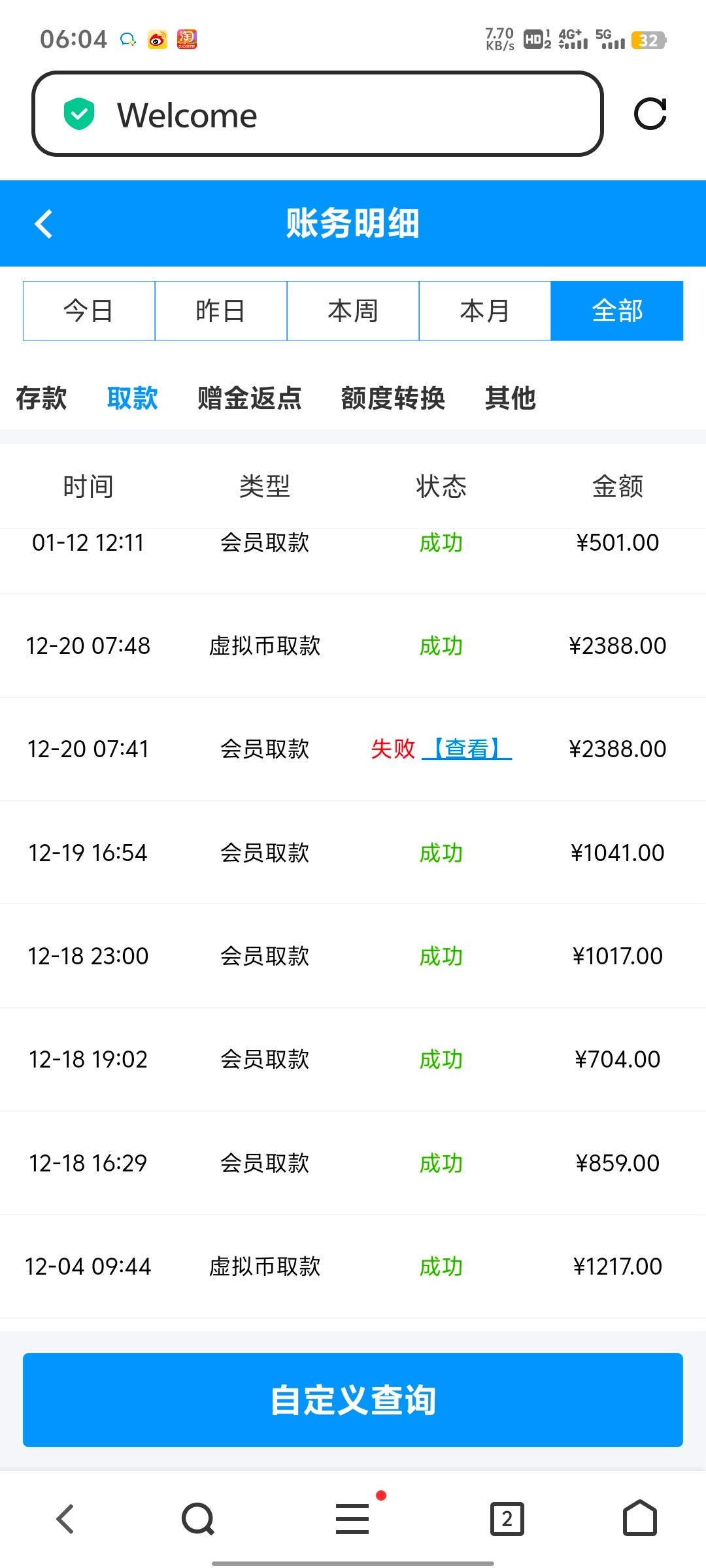The width and height of the screenshot is (706, 1568).
Task: Open the tab switcher showing 2 tabs
Action: coord(507,1518)
